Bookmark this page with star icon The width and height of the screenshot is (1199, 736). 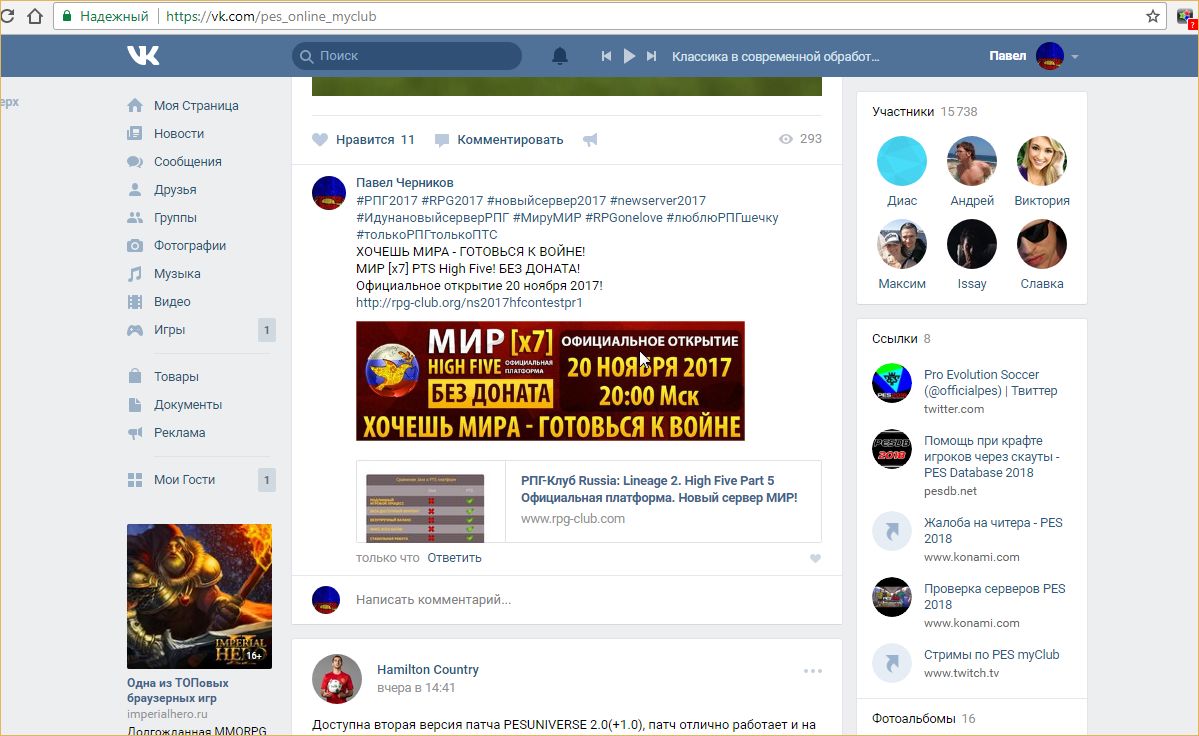click(x=1153, y=16)
